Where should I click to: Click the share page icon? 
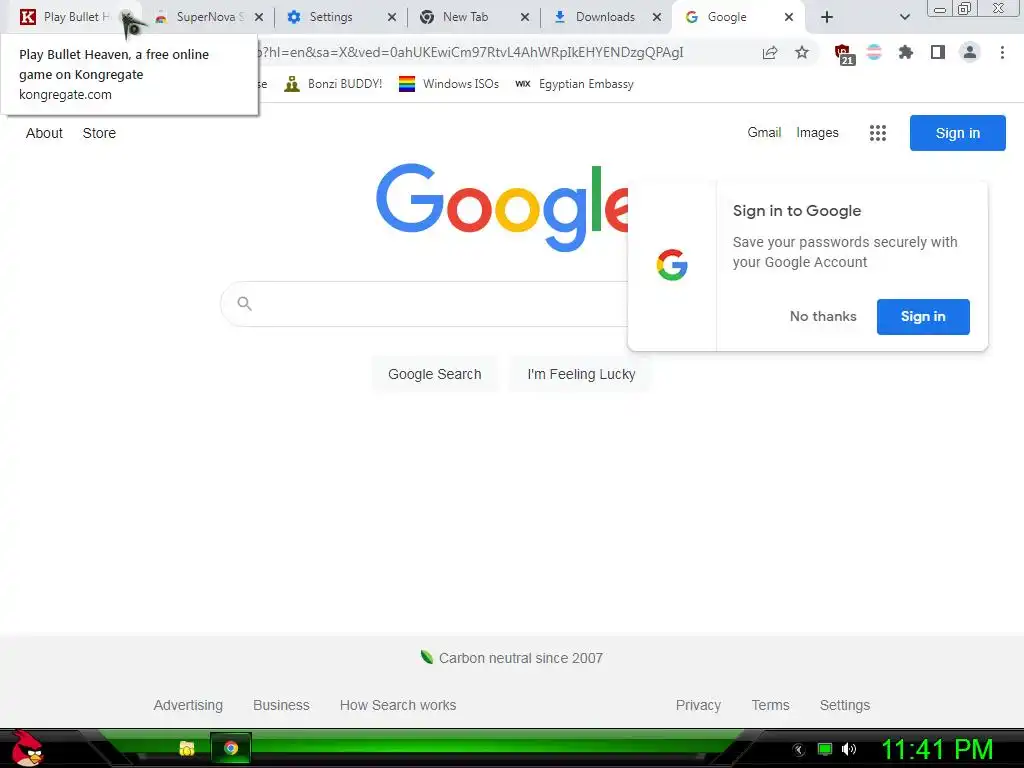[770, 52]
